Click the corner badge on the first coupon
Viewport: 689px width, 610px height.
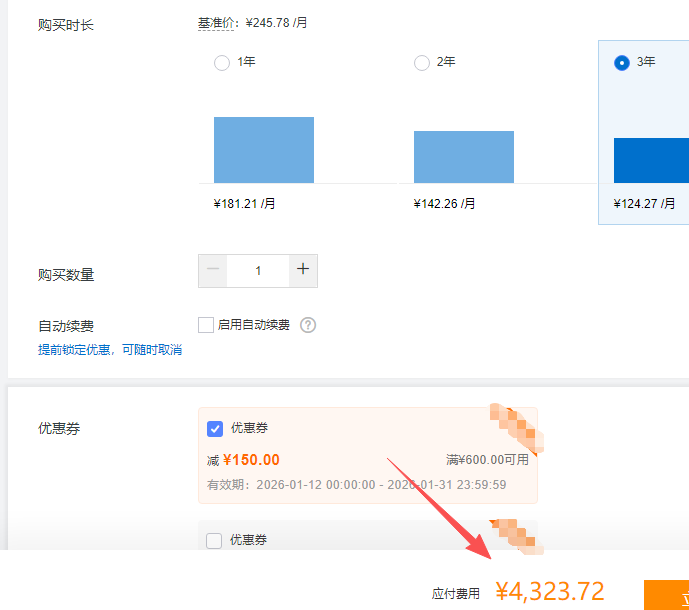(x=516, y=424)
